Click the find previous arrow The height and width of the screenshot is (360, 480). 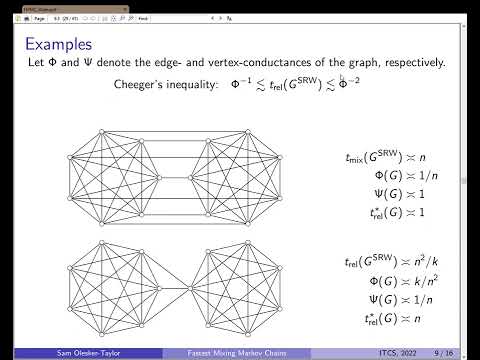[x=213, y=18]
